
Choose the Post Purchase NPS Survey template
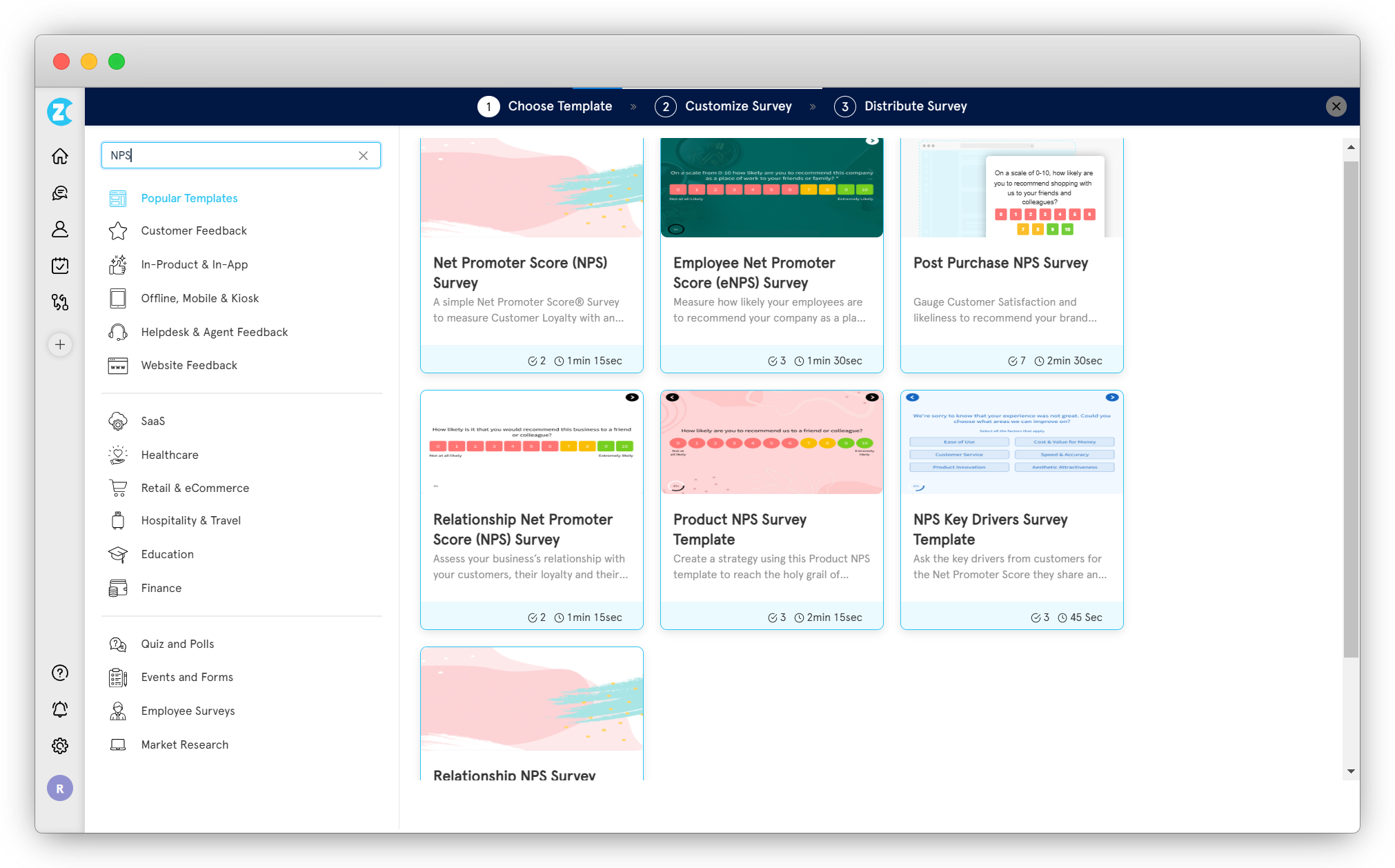tap(1011, 262)
